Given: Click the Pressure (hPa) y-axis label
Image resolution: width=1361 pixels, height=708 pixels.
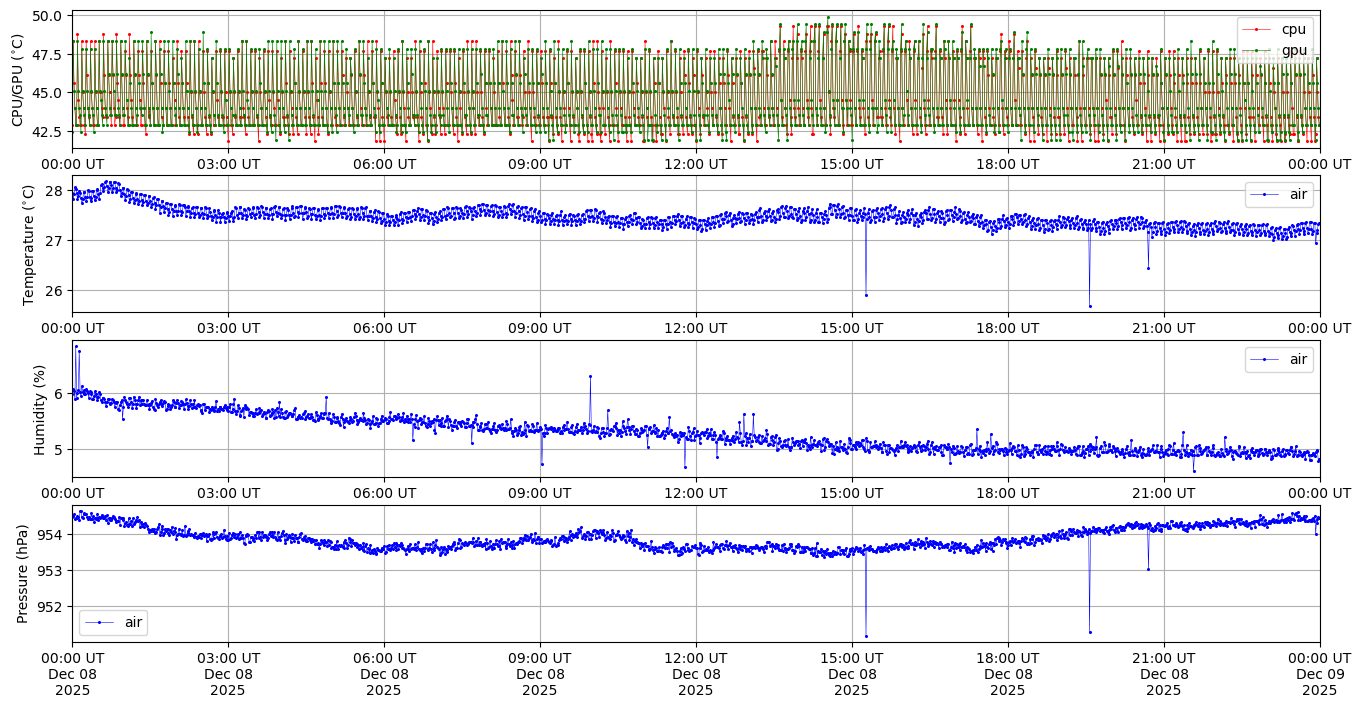Looking at the screenshot, I should tap(22, 574).
